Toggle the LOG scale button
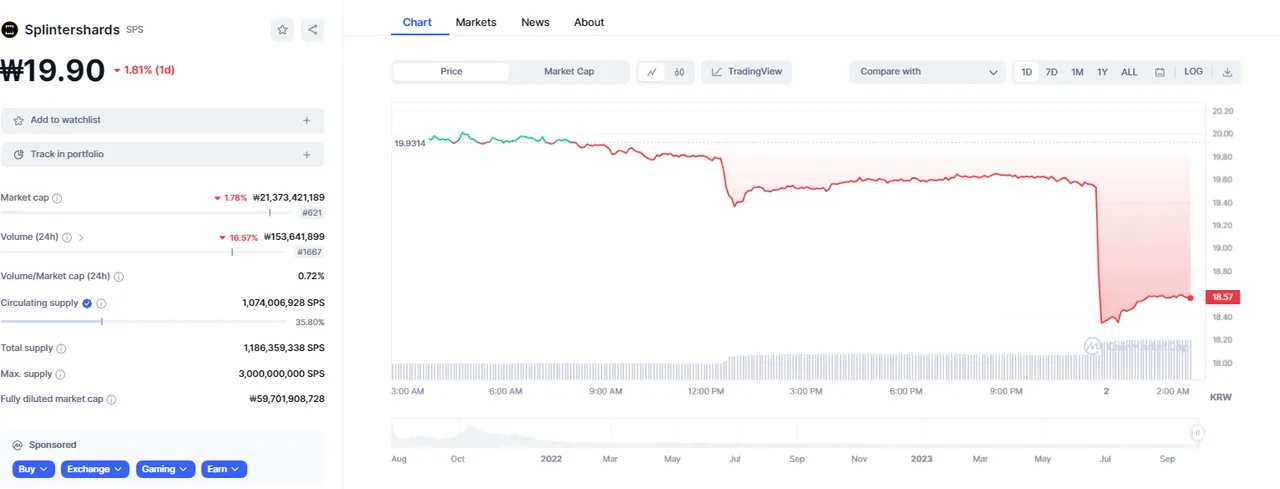 pos(1194,72)
